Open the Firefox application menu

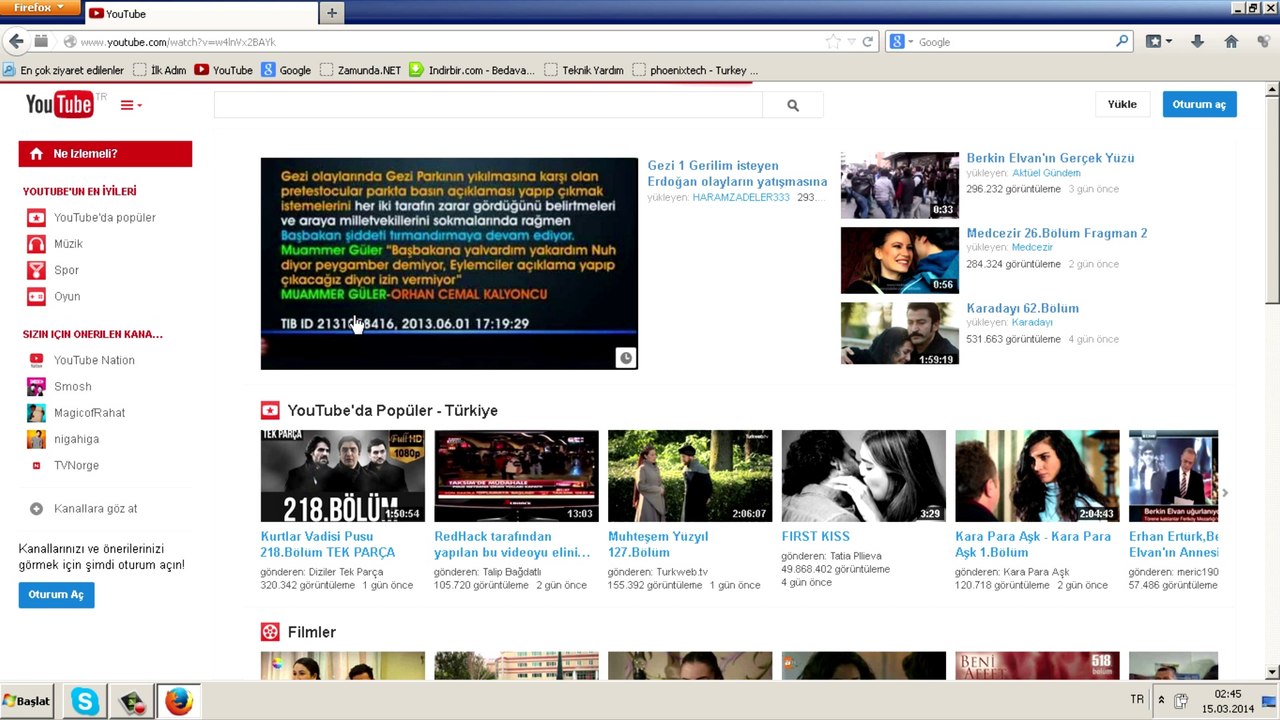coord(39,8)
